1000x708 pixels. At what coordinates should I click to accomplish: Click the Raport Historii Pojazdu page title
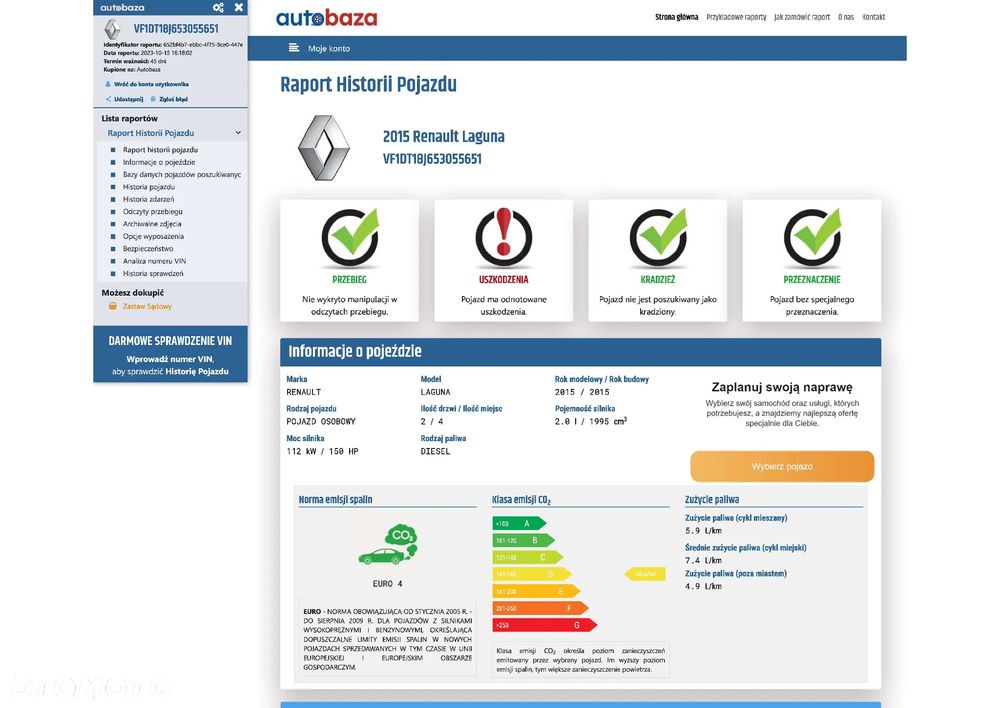pyautogui.click(x=369, y=84)
